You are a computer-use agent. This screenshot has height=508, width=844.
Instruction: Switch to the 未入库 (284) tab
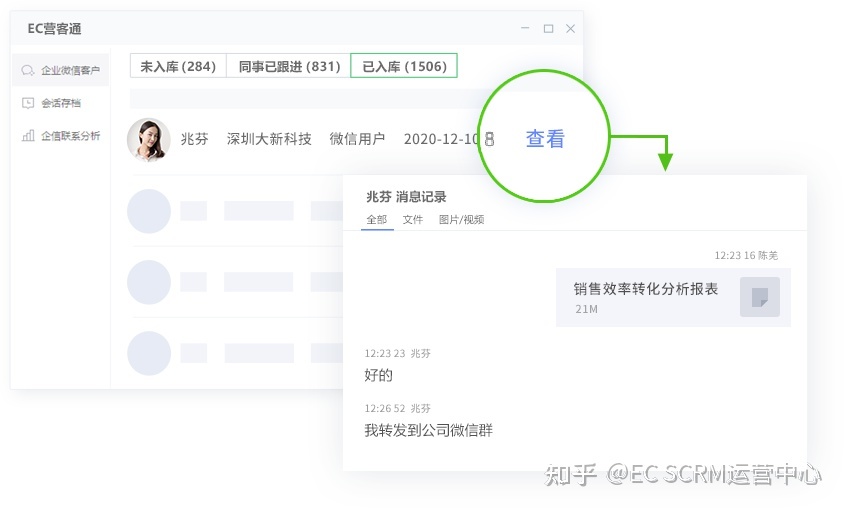pyautogui.click(x=178, y=66)
